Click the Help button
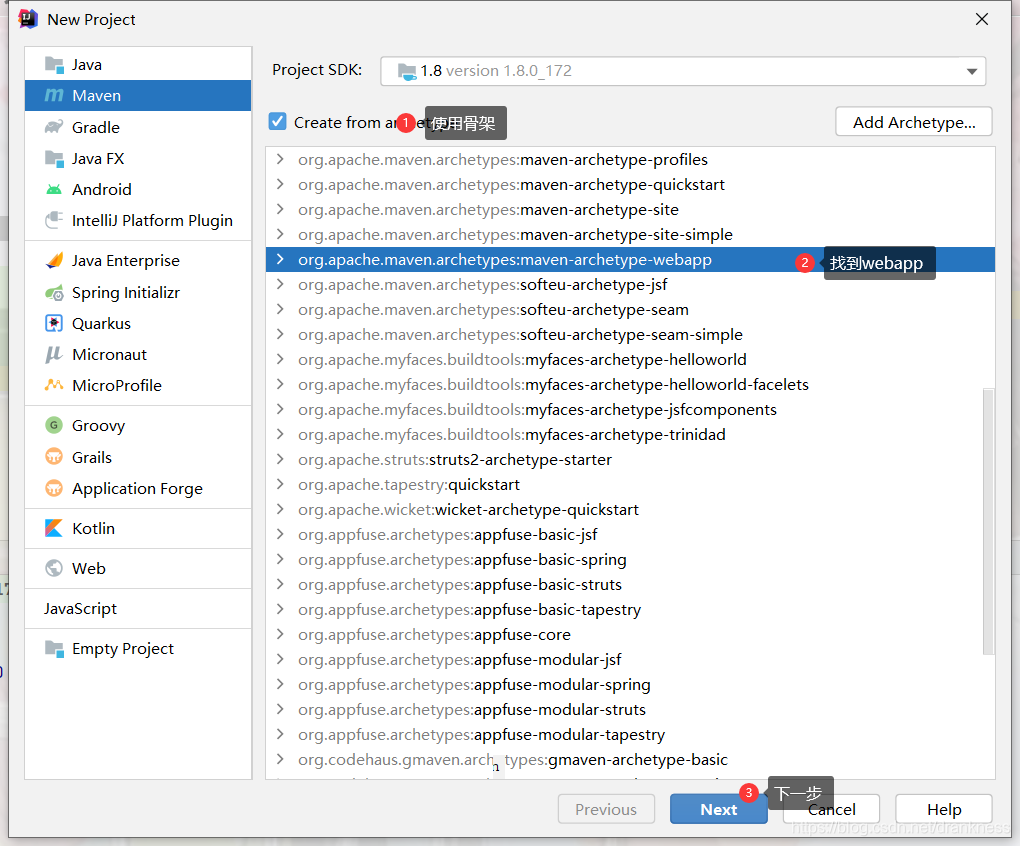The height and width of the screenshot is (846, 1020). [943, 809]
